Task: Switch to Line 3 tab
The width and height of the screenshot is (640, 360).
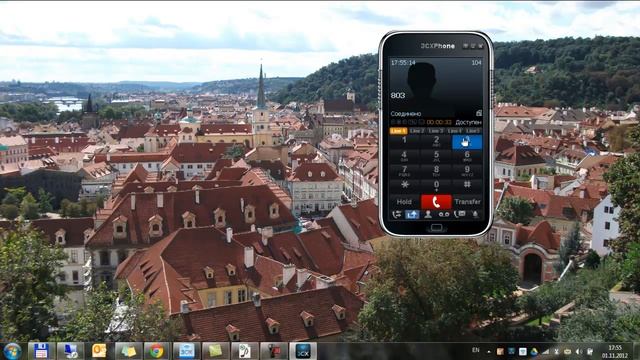Action: pyautogui.click(x=436, y=131)
